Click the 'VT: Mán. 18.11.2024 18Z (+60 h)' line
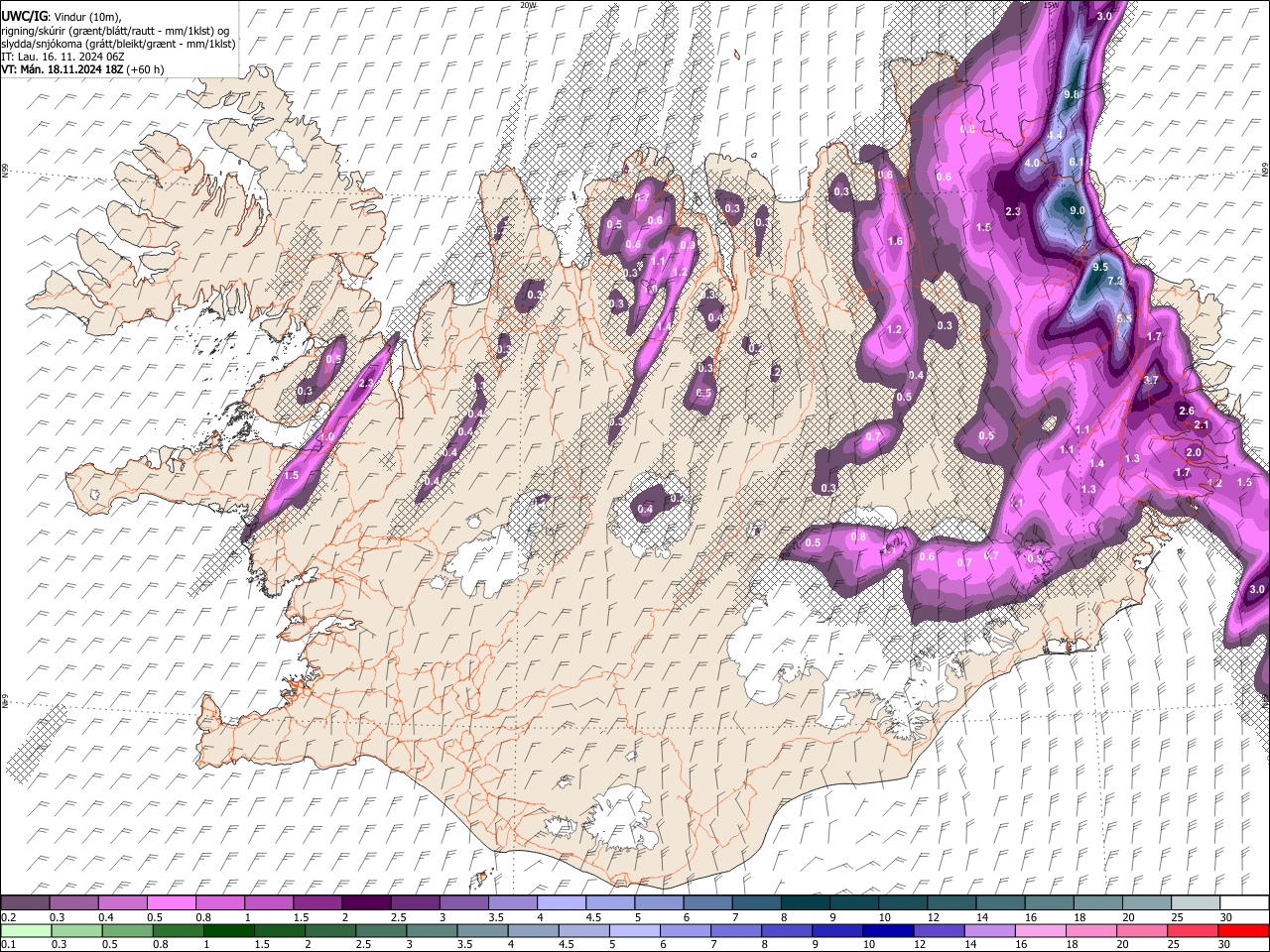 [83, 69]
